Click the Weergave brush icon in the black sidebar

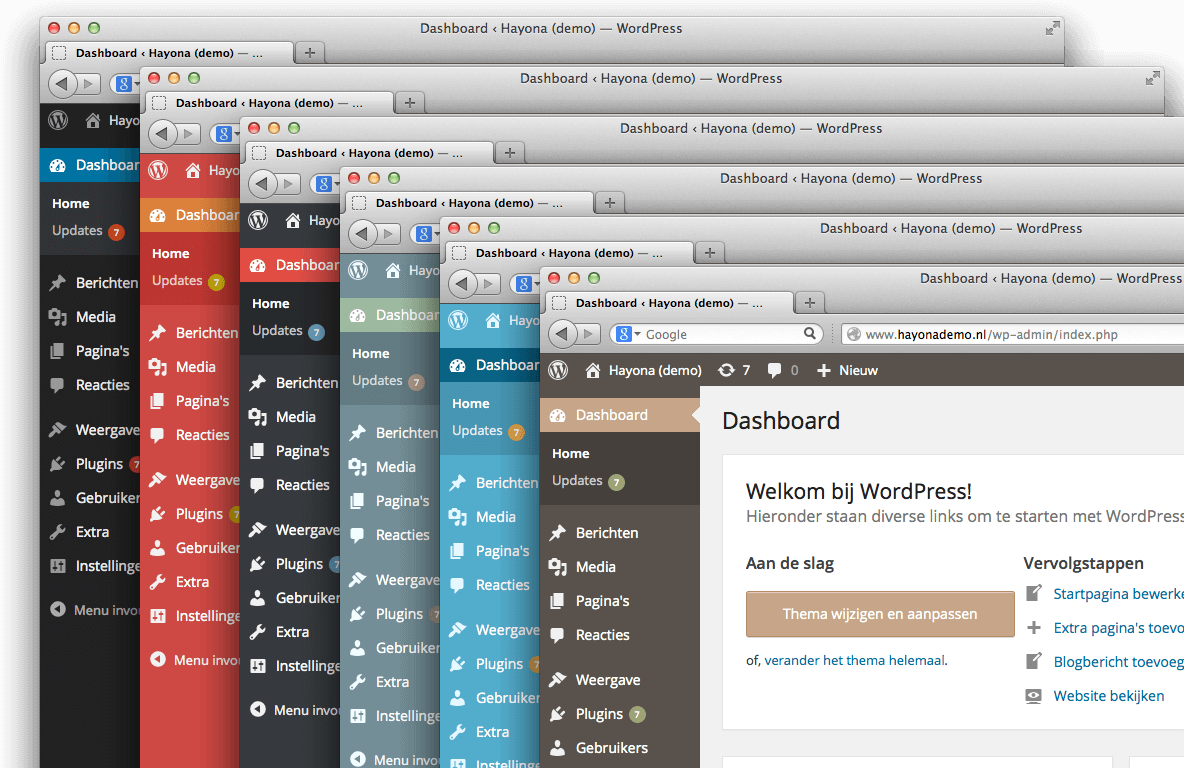[57, 430]
